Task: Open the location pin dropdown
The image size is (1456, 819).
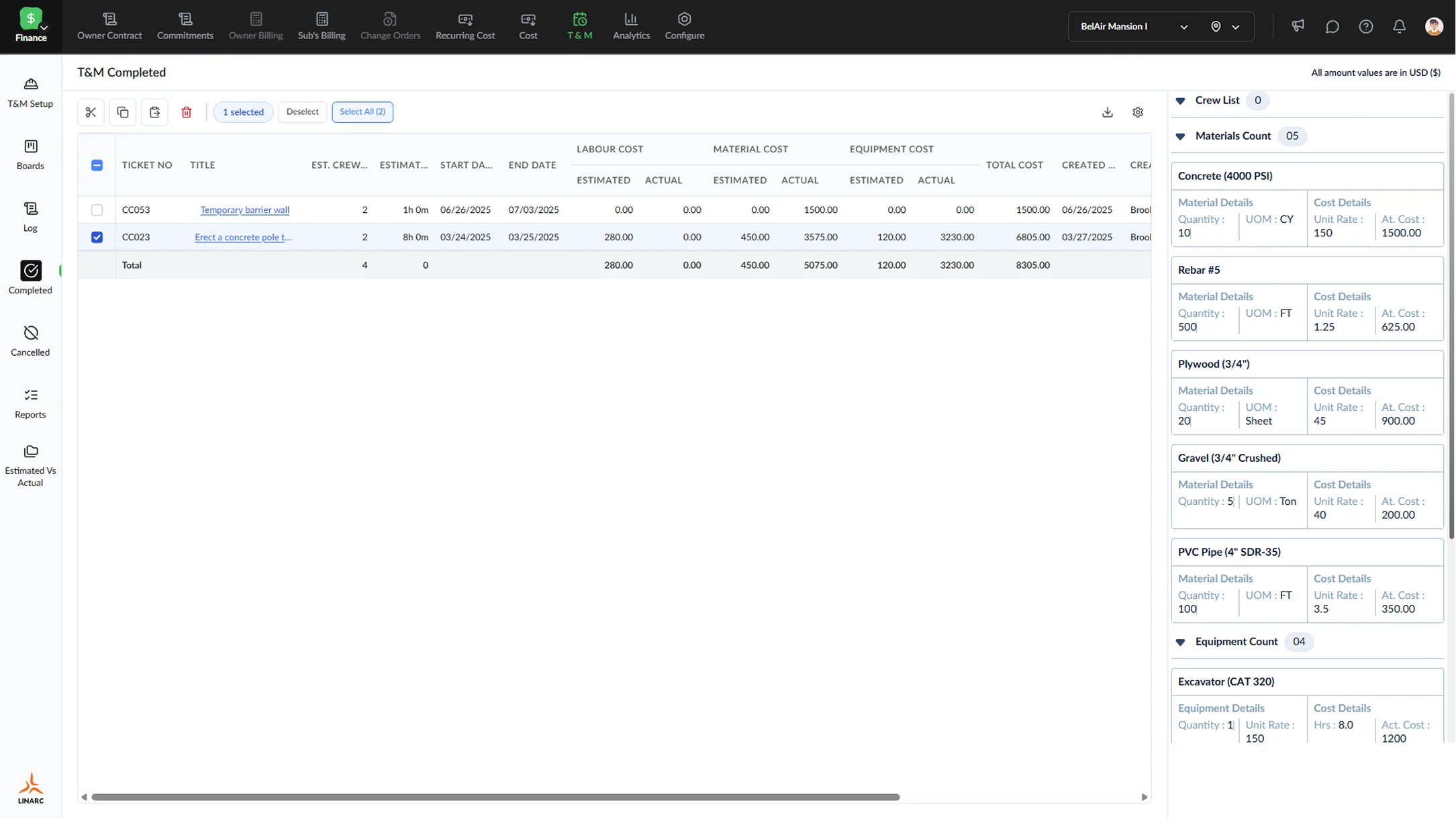Action: pos(1225,27)
